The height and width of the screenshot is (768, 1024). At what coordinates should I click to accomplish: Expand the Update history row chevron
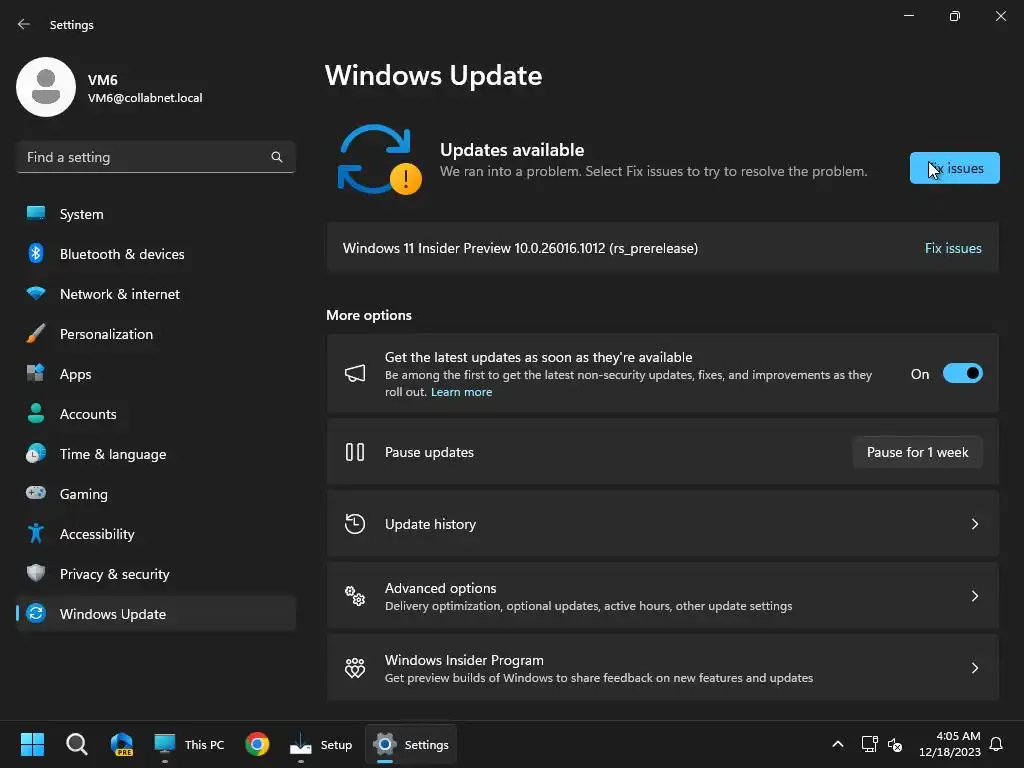974,524
